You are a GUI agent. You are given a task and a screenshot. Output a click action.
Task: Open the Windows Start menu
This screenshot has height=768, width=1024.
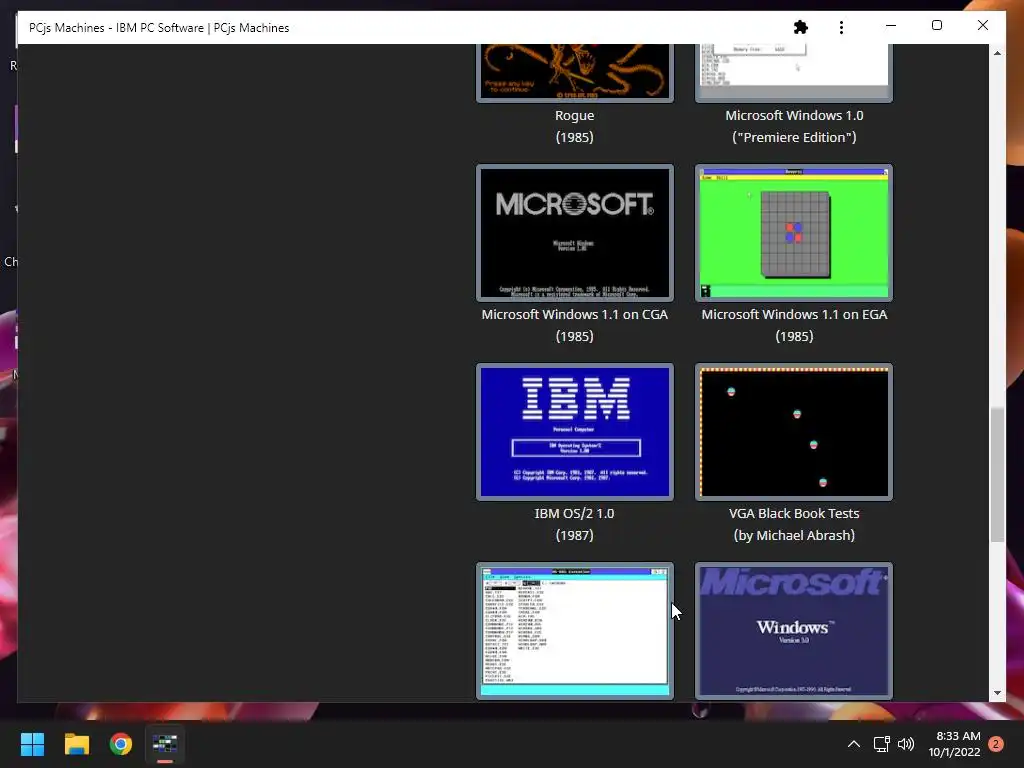click(32, 744)
